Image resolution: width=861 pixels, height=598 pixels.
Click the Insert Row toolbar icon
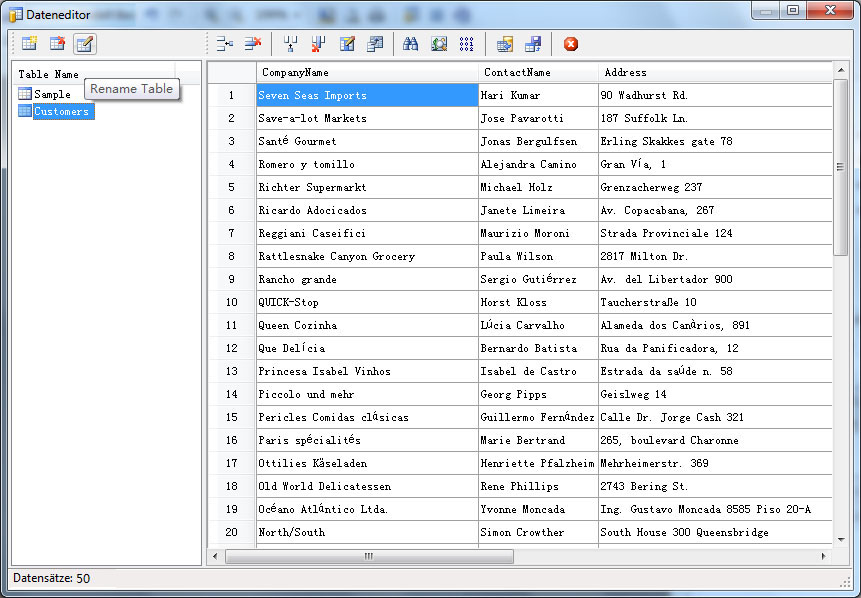coord(224,44)
